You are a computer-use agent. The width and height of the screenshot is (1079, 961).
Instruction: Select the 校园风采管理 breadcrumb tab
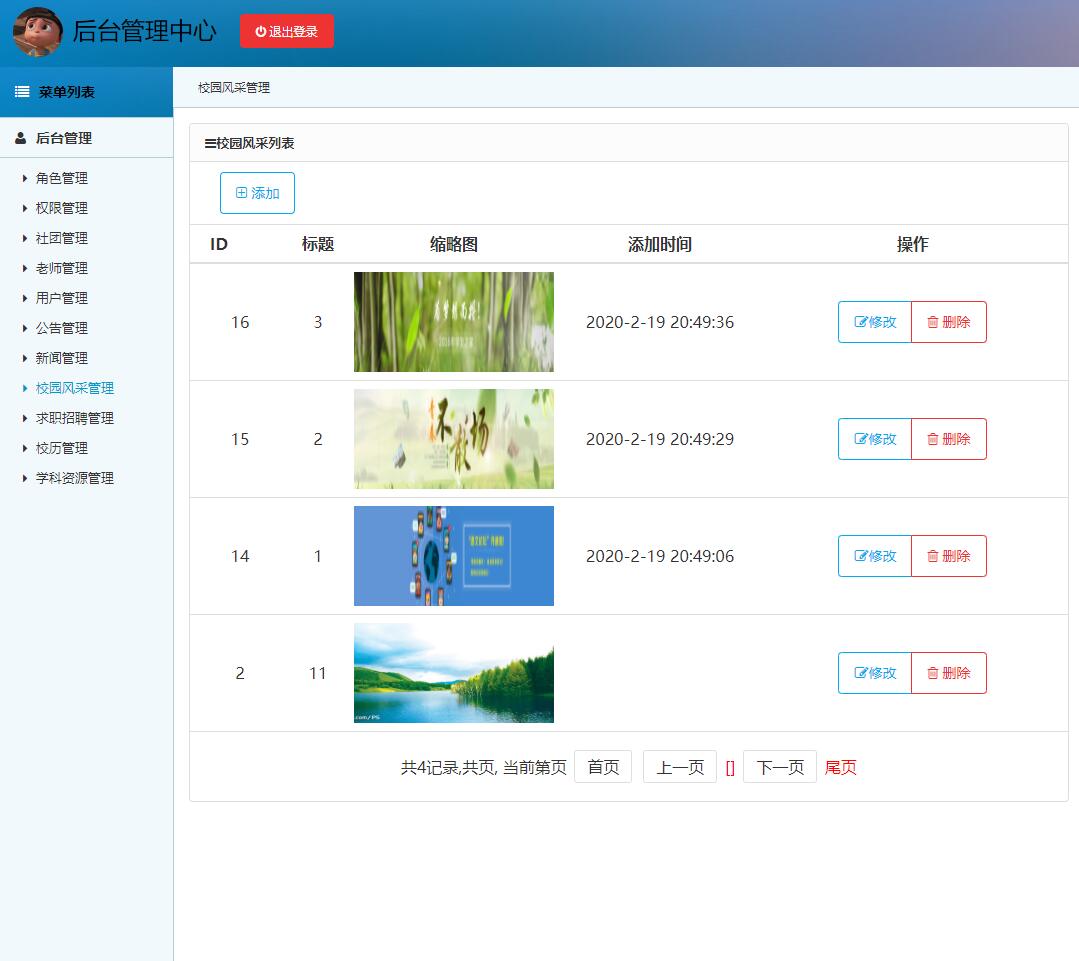coord(231,88)
